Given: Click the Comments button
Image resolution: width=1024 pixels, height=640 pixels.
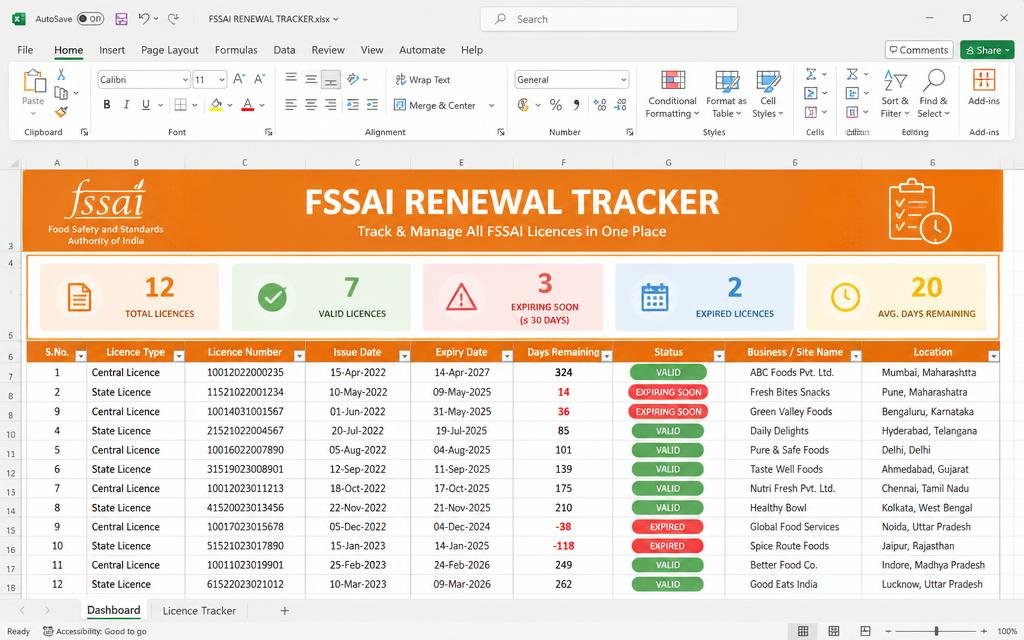Looking at the screenshot, I should coord(919,50).
